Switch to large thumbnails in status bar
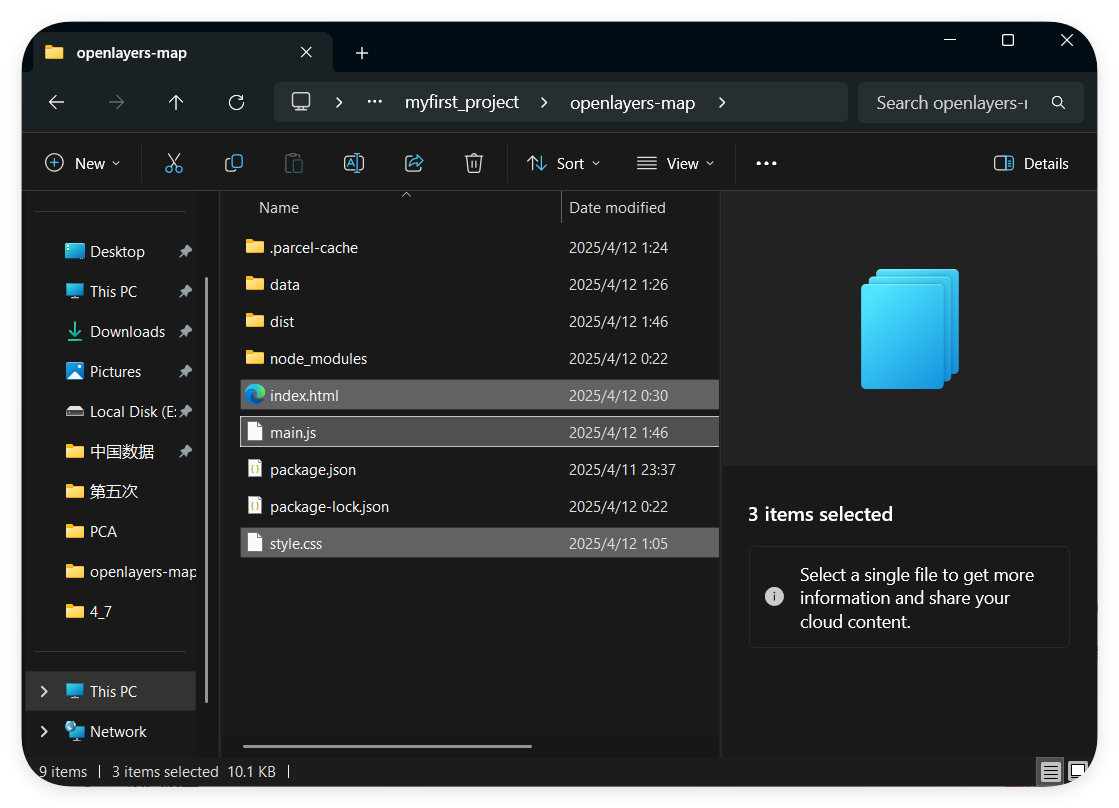Screen dimensions: 1119x808 pyautogui.click(x=1078, y=771)
